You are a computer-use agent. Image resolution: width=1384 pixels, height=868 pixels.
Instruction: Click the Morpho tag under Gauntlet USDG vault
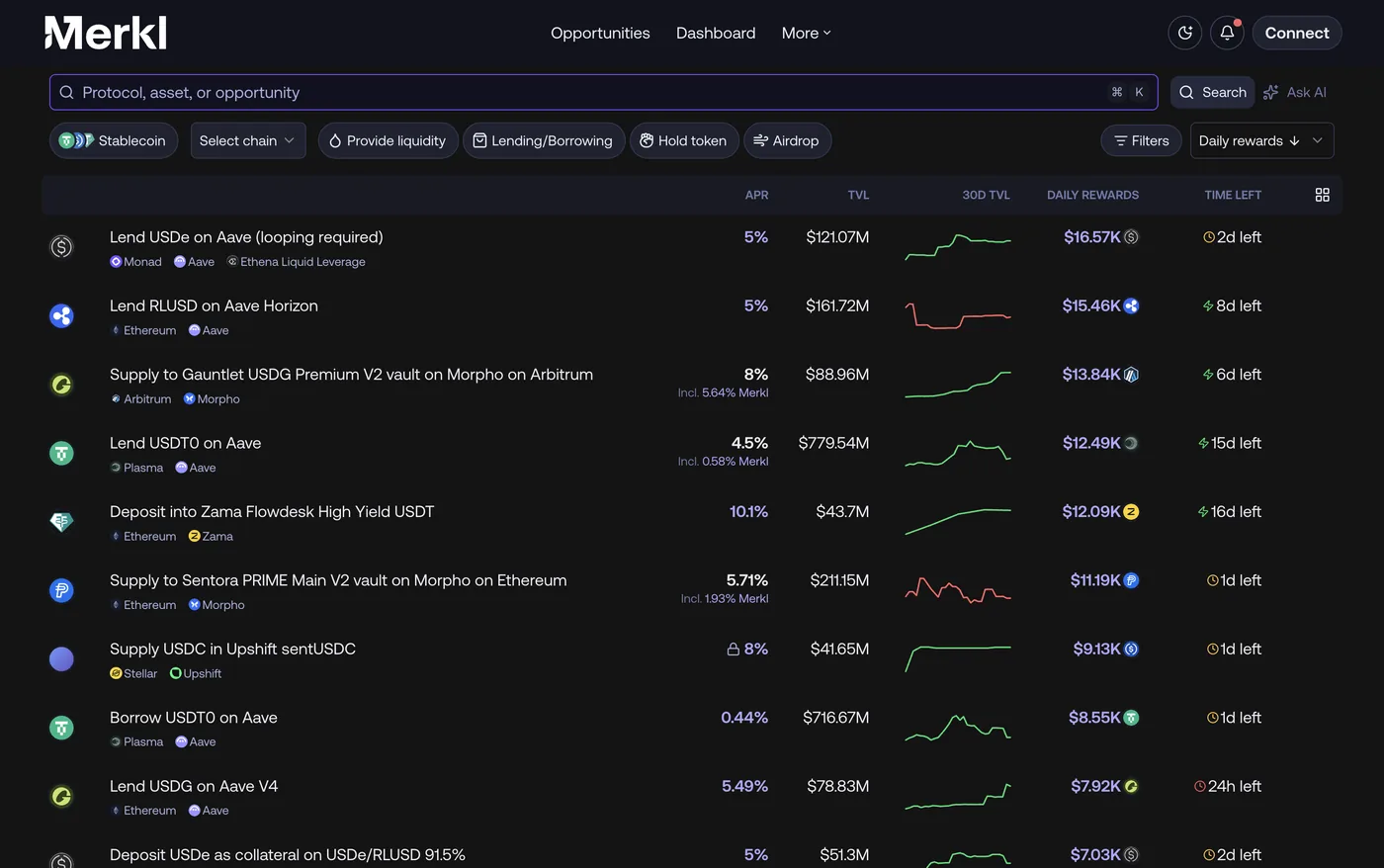(x=212, y=399)
